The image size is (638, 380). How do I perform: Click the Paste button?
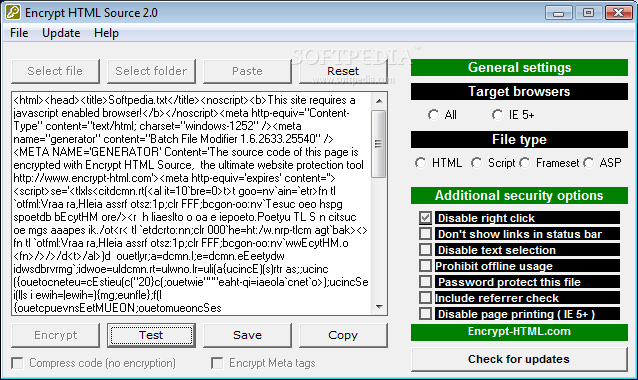(x=247, y=71)
